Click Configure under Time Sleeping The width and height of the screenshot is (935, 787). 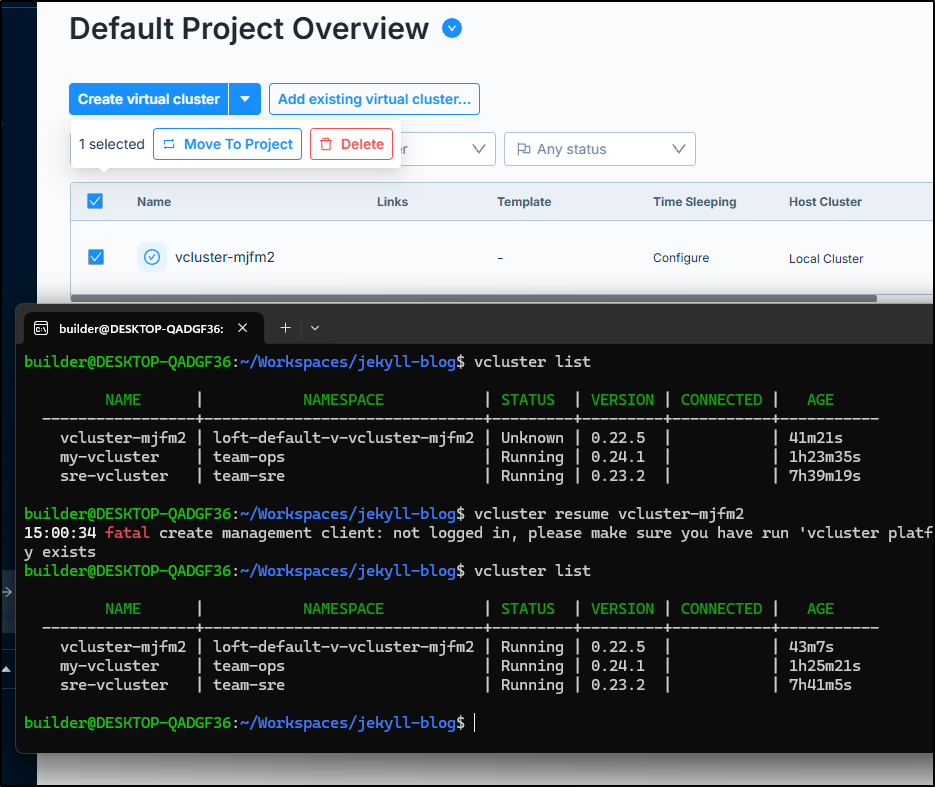(x=681, y=258)
